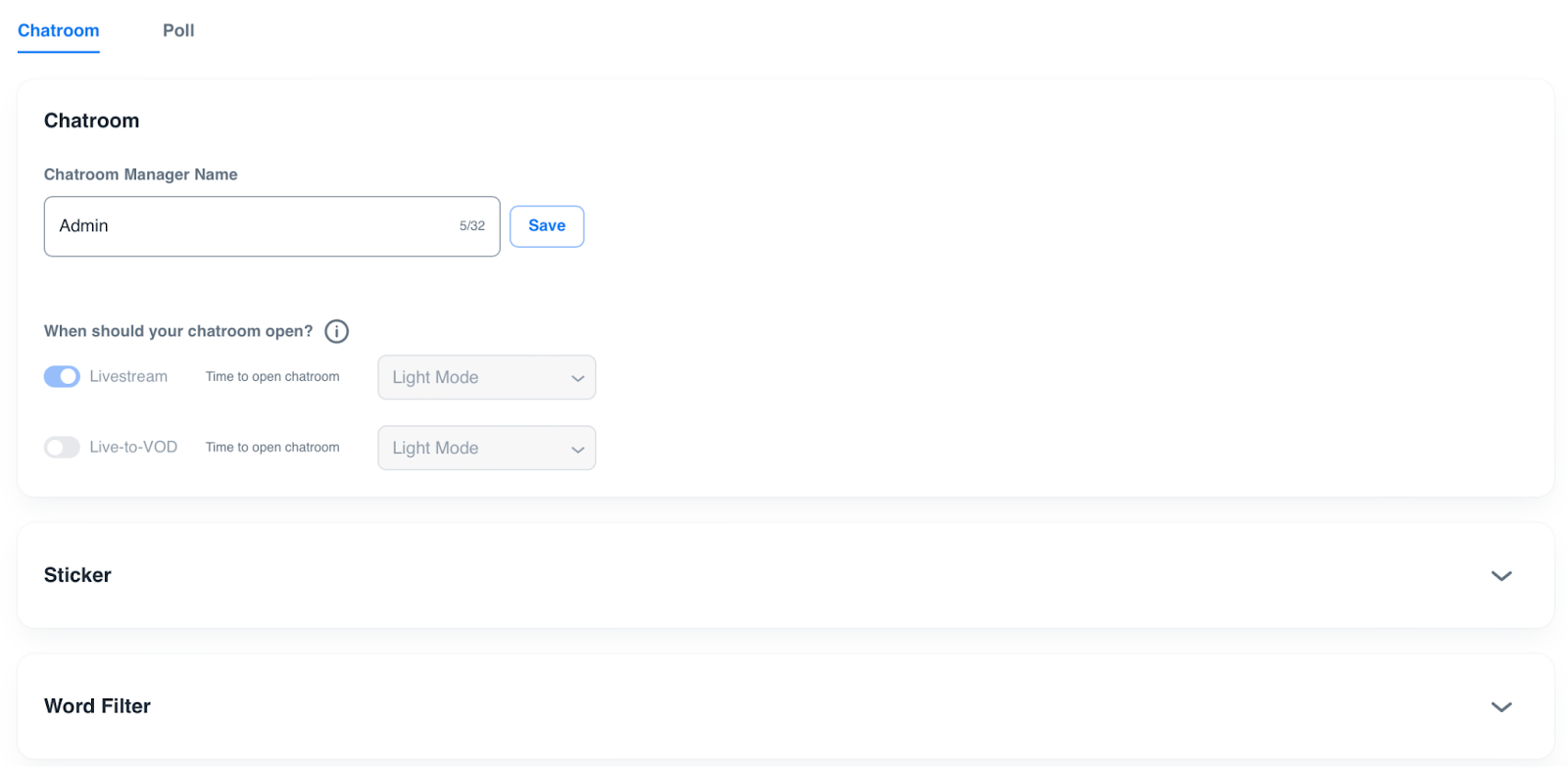The image size is (1568, 768).
Task: Click the Livestream toggle label text
Action: (x=128, y=377)
